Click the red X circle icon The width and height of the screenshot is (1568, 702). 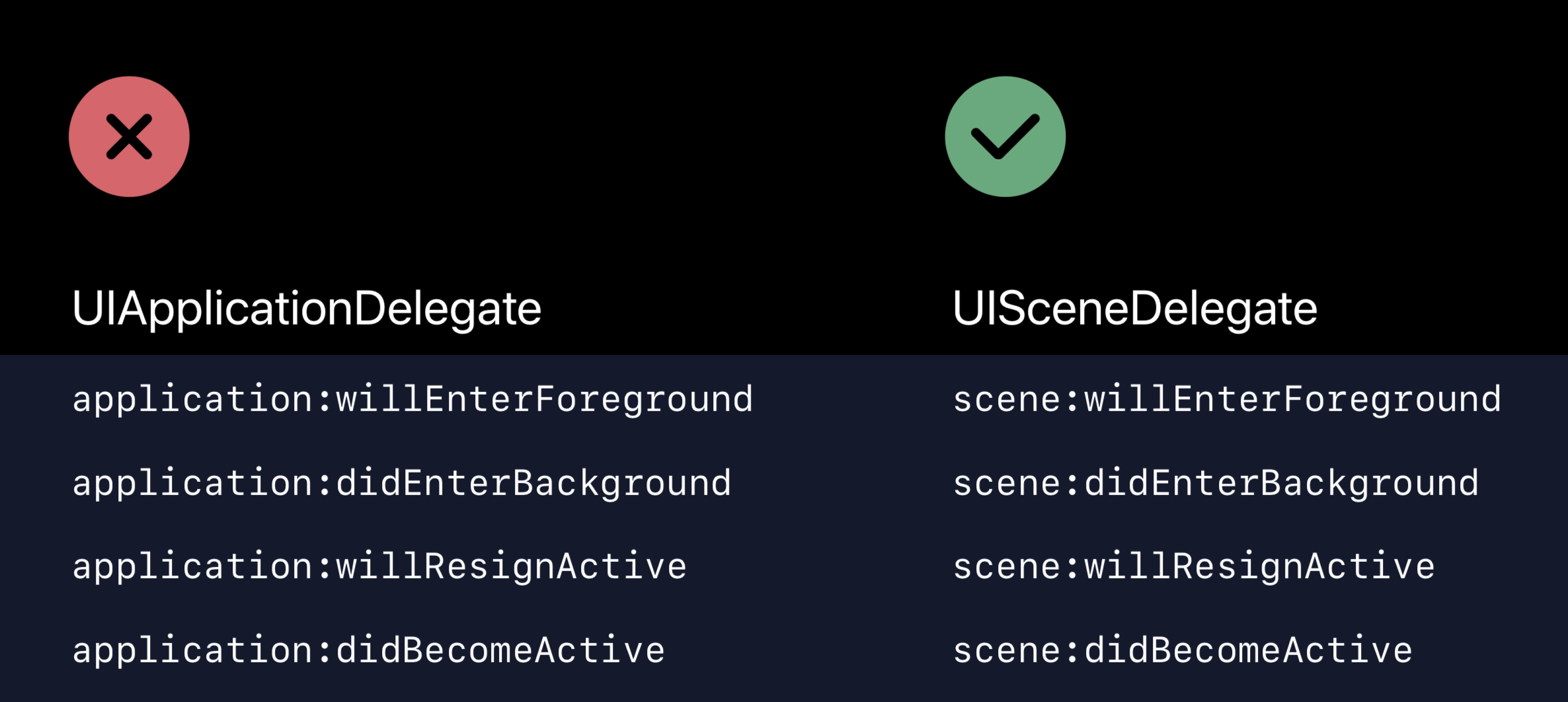pos(129,137)
